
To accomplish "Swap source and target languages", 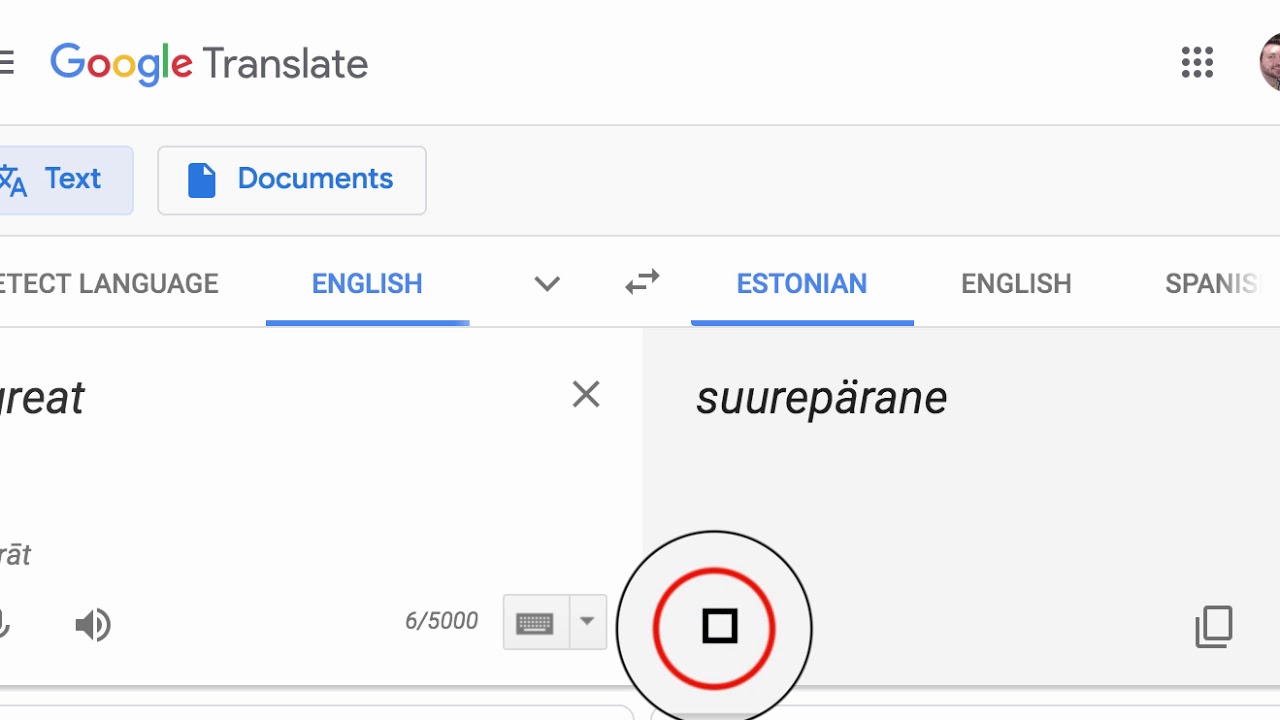I will coord(642,283).
